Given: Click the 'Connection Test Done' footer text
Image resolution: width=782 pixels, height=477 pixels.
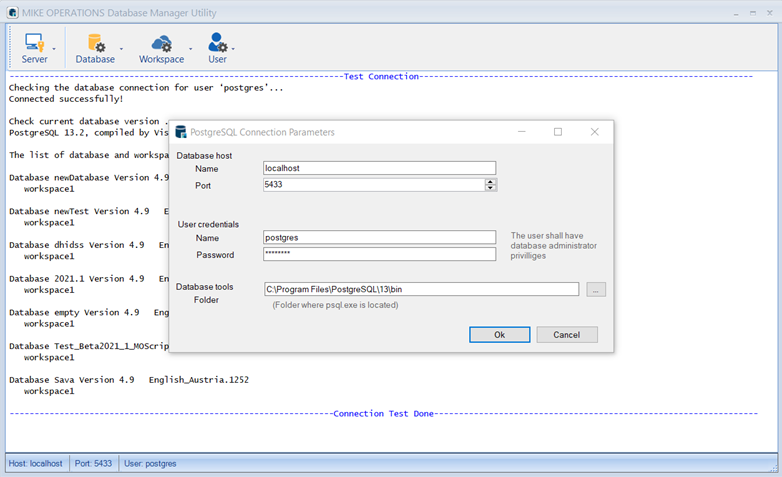Looking at the screenshot, I should [x=384, y=414].
